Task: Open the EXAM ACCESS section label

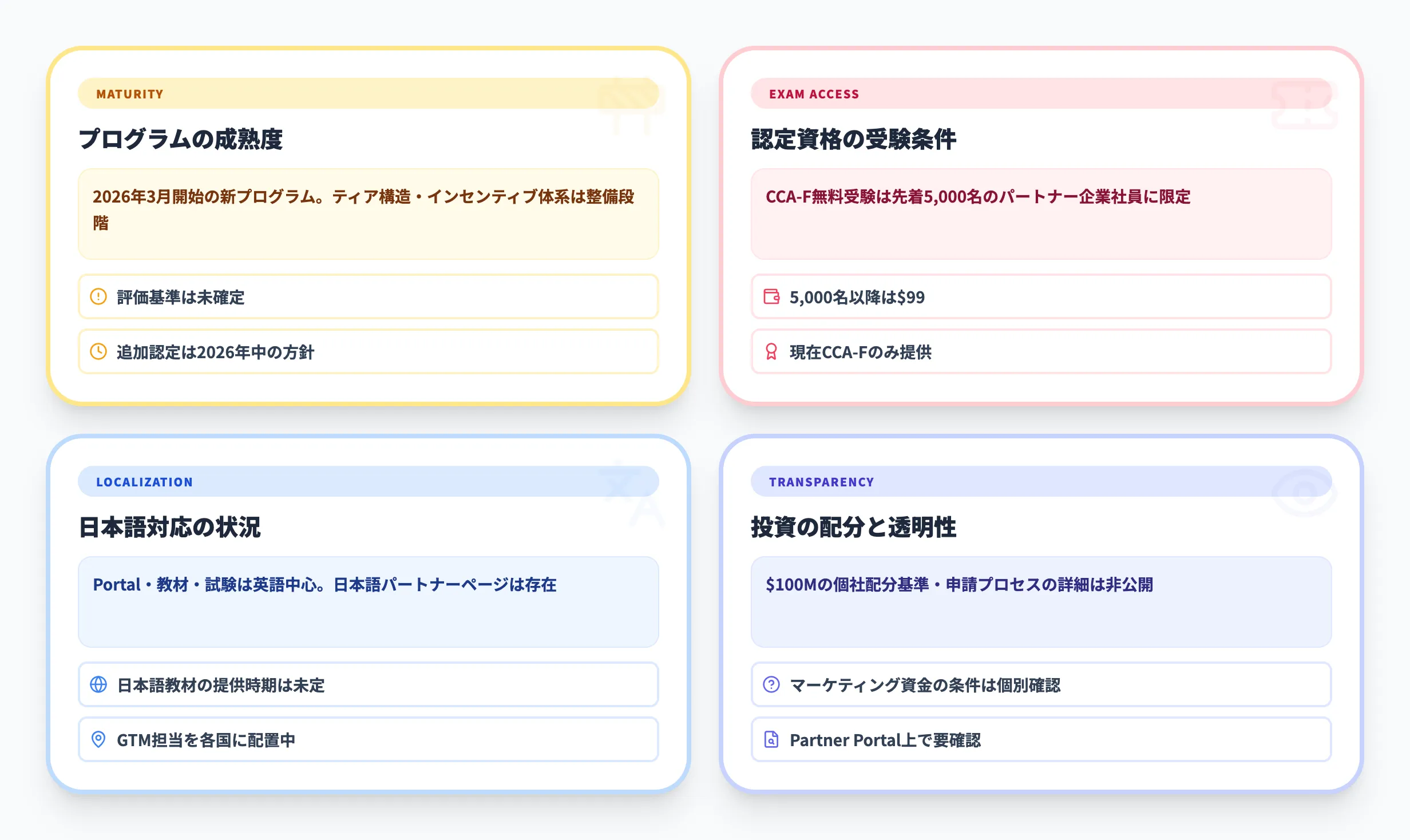Action: 814,94
